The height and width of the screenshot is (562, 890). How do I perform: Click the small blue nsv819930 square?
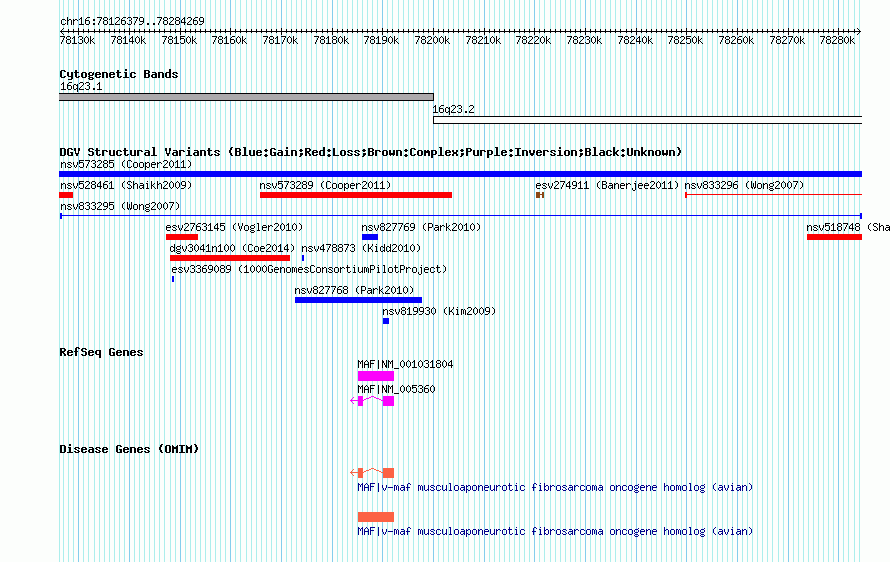click(x=386, y=321)
